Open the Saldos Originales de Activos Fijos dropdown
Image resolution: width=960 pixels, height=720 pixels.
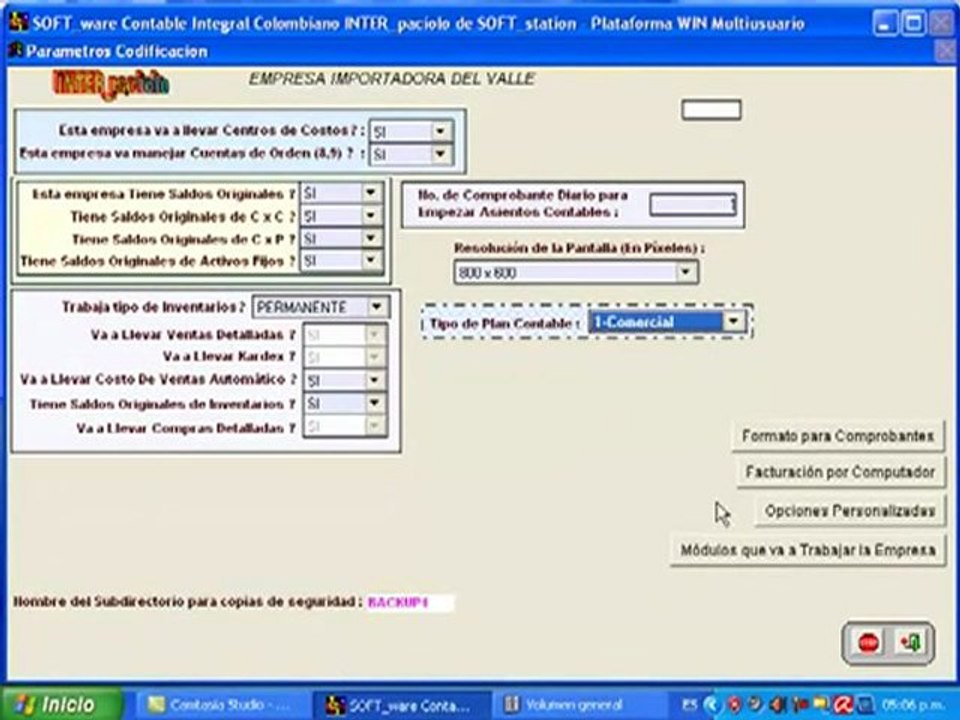click(x=370, y=261)
